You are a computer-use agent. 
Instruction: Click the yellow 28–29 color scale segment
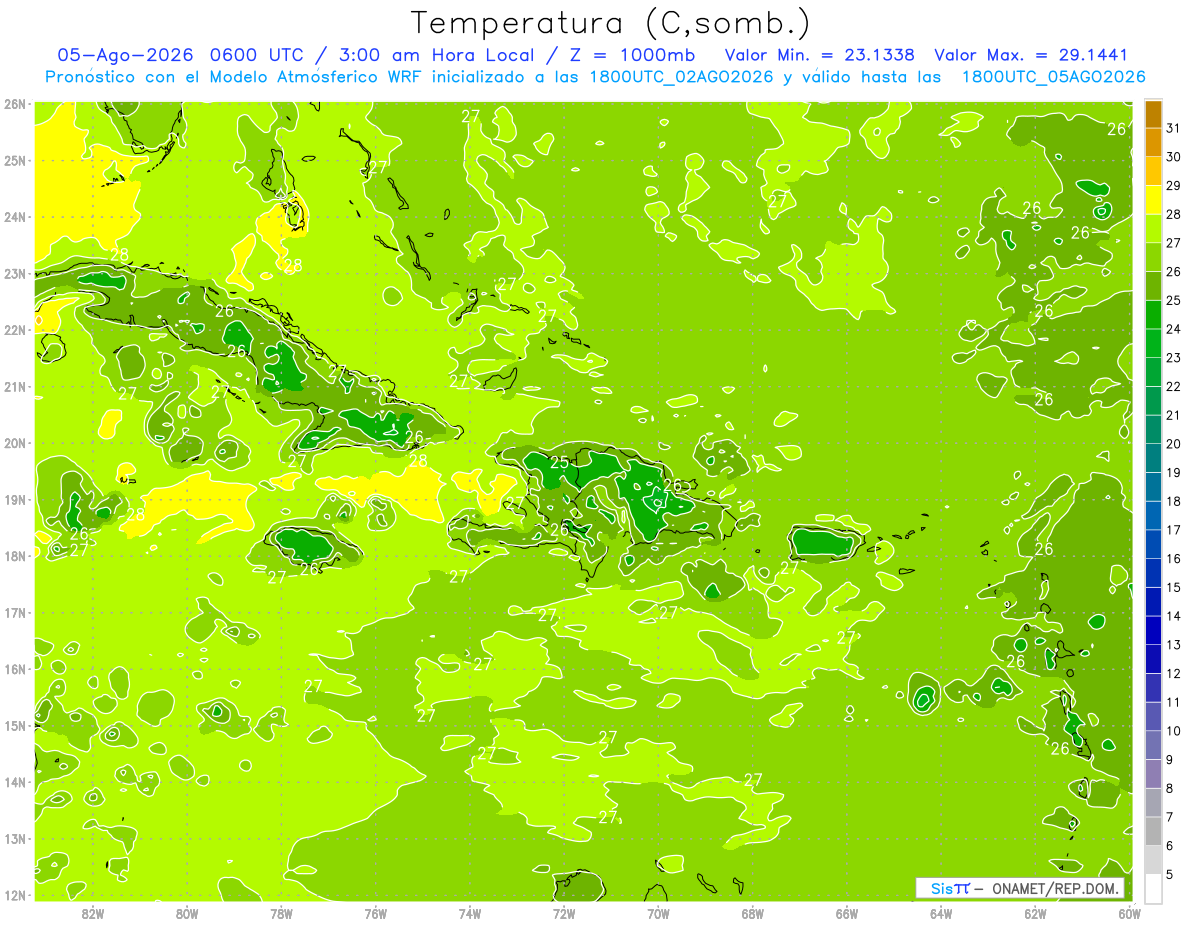click(x=1153, y=199)
